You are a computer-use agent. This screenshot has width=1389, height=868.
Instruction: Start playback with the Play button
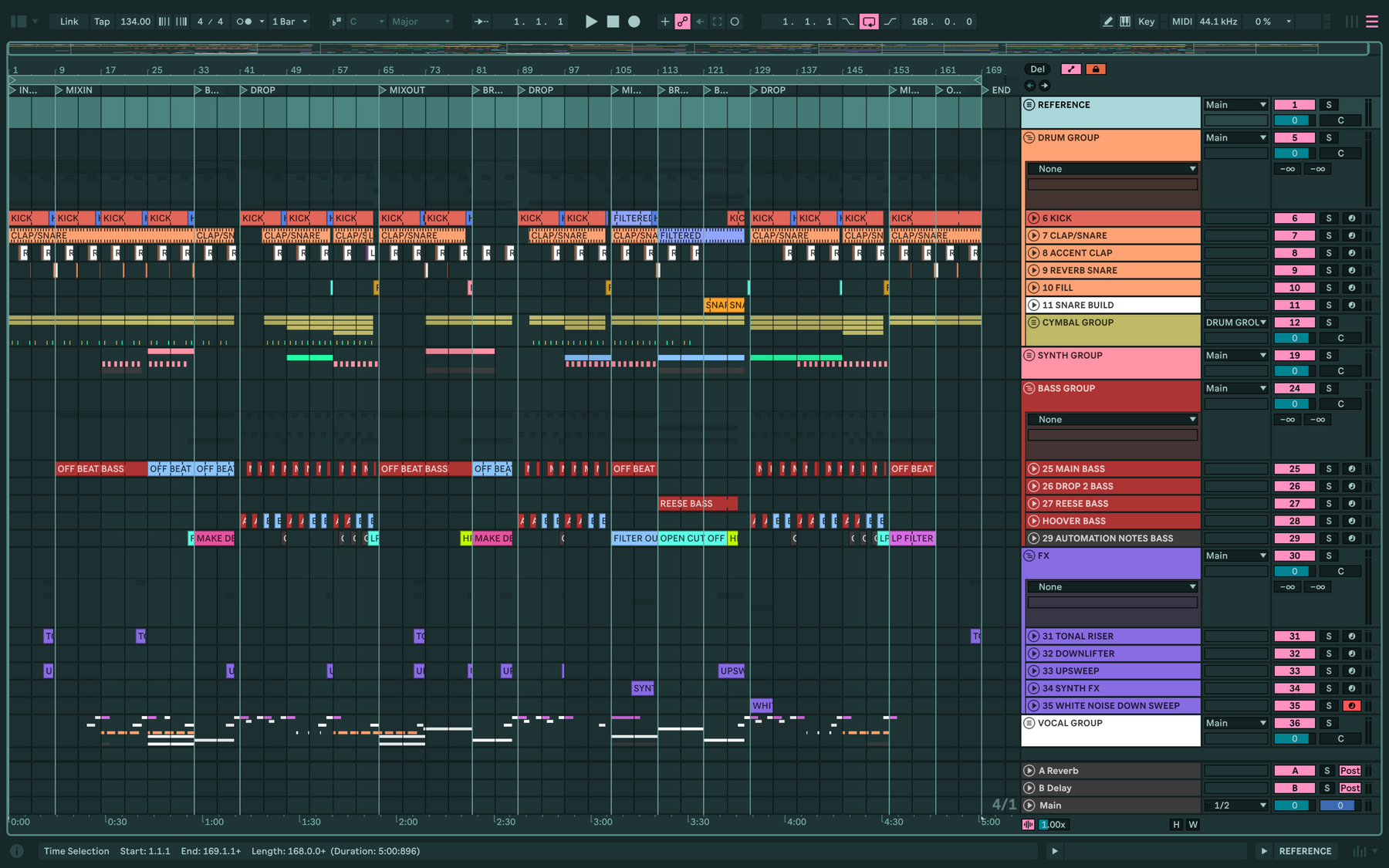(591, 22)
